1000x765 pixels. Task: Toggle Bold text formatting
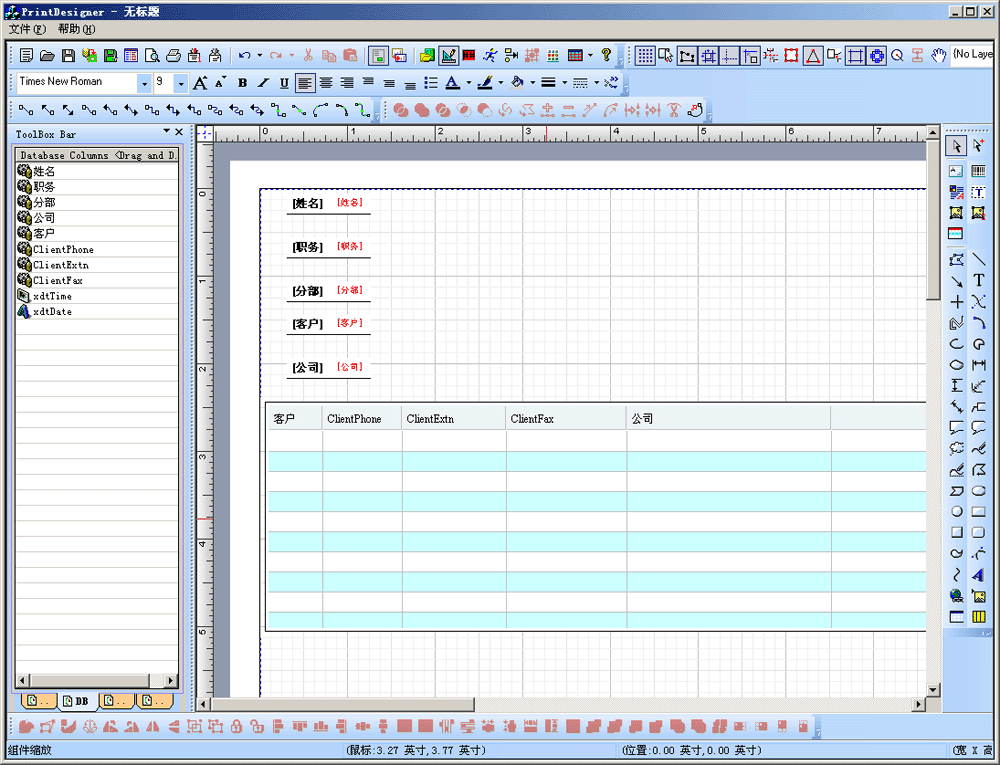pyautogui.click(x=243, y=83)
